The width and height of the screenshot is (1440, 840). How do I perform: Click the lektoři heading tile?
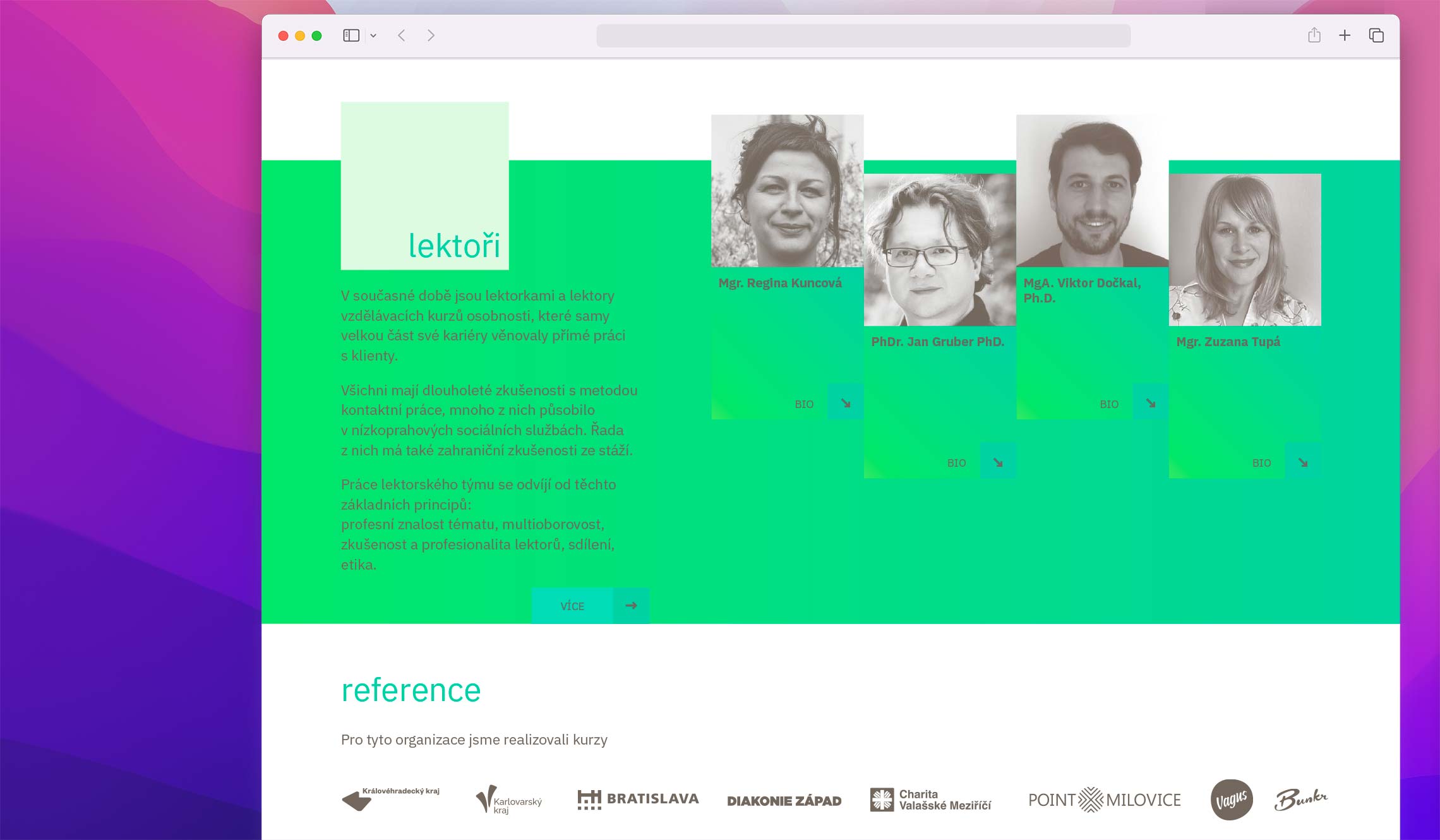pos(425,186)
